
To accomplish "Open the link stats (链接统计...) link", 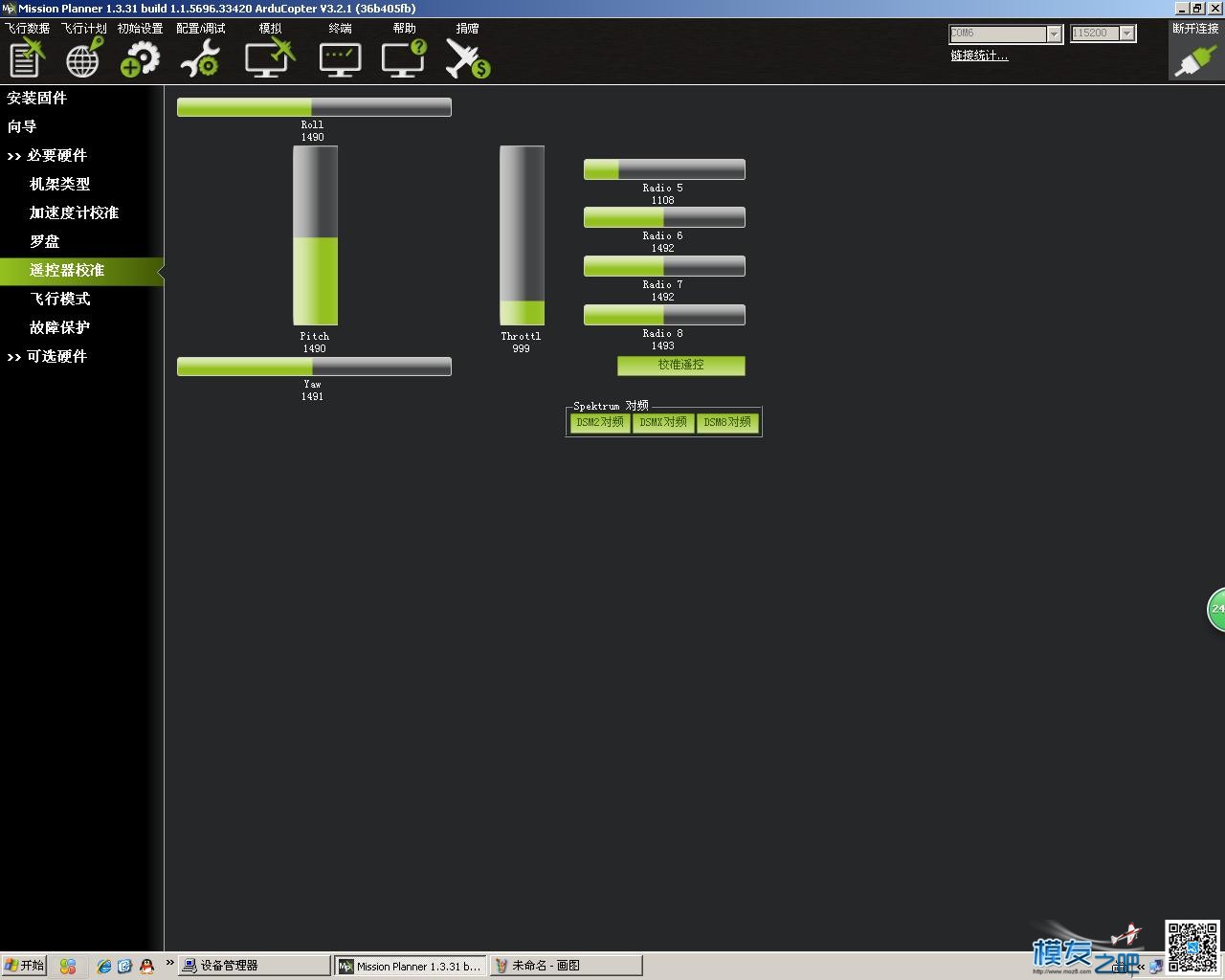I will pyautogui.click(x=979, y=56).
